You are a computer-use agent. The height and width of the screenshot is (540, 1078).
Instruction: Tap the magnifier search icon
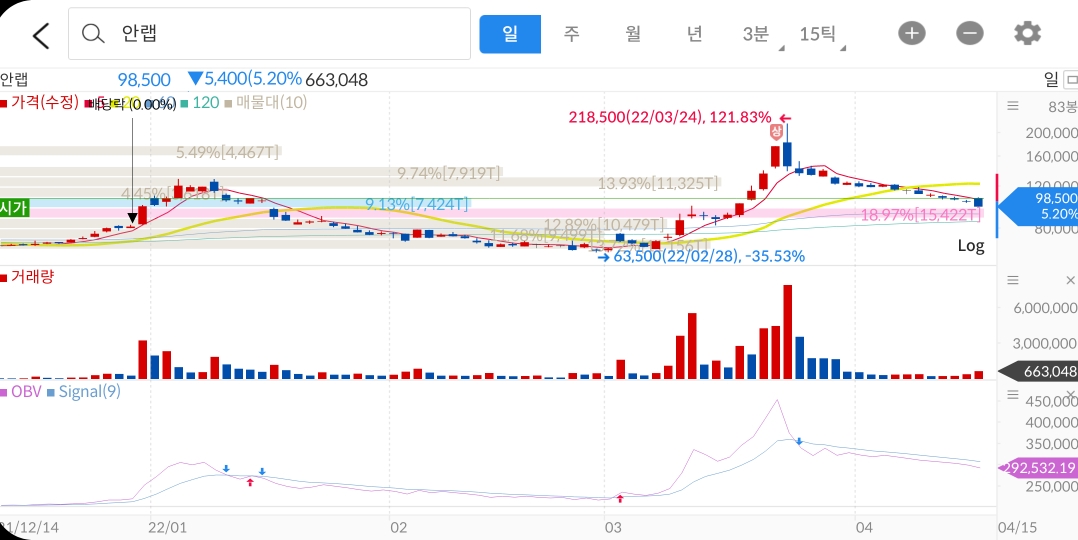[93, 33]
